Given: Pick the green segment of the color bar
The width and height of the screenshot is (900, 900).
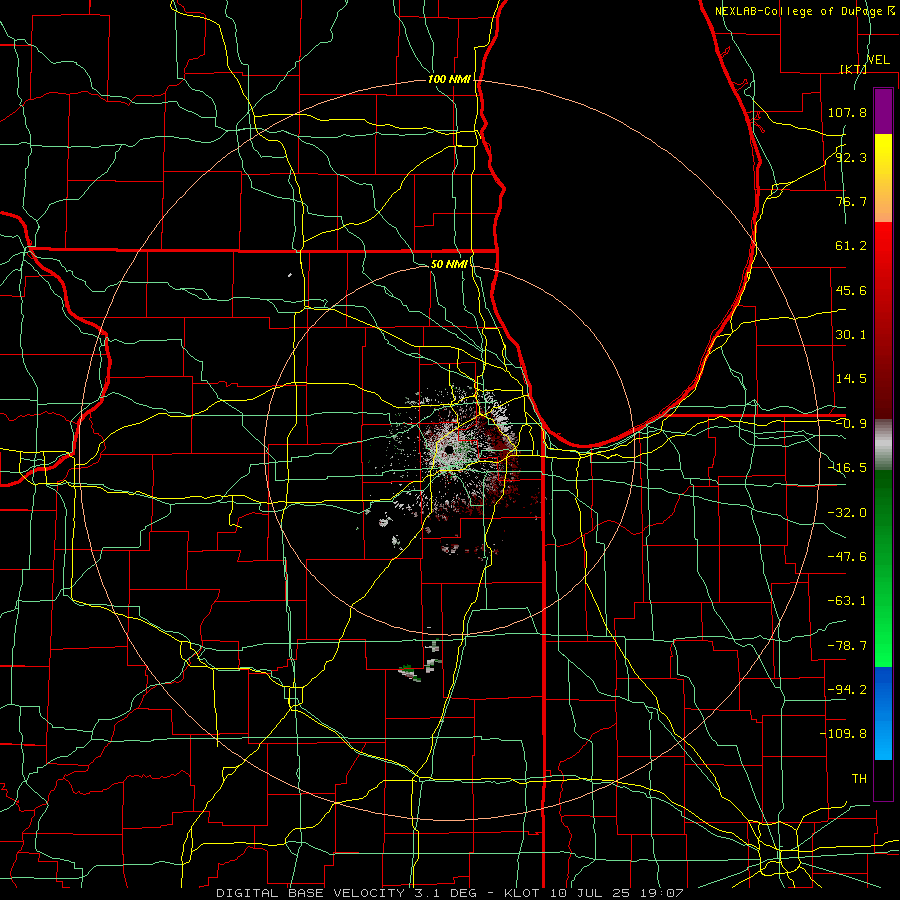Looking at the screenshot, I should 883,568.
